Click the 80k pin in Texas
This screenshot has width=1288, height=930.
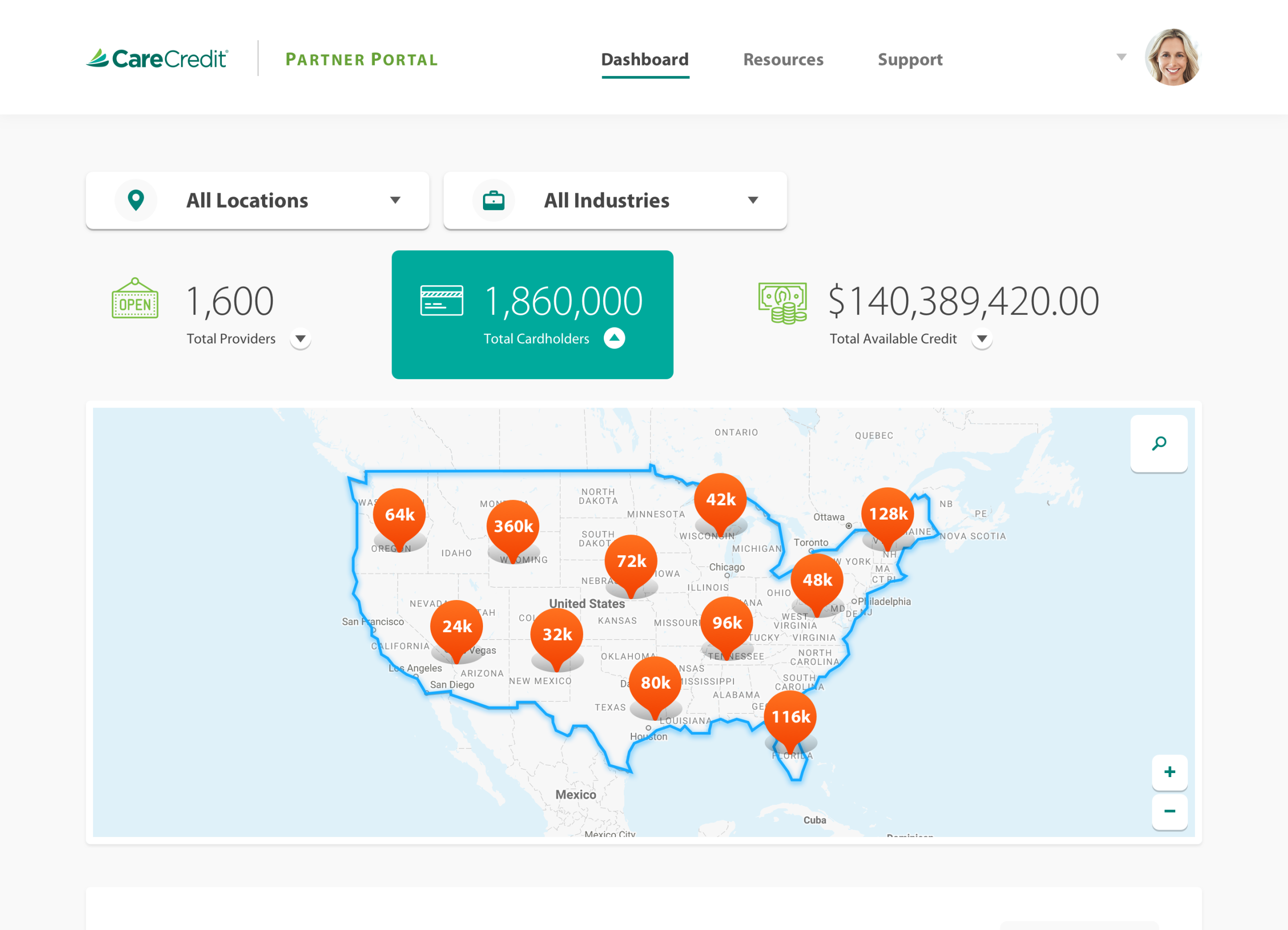[x=656, y=683]
